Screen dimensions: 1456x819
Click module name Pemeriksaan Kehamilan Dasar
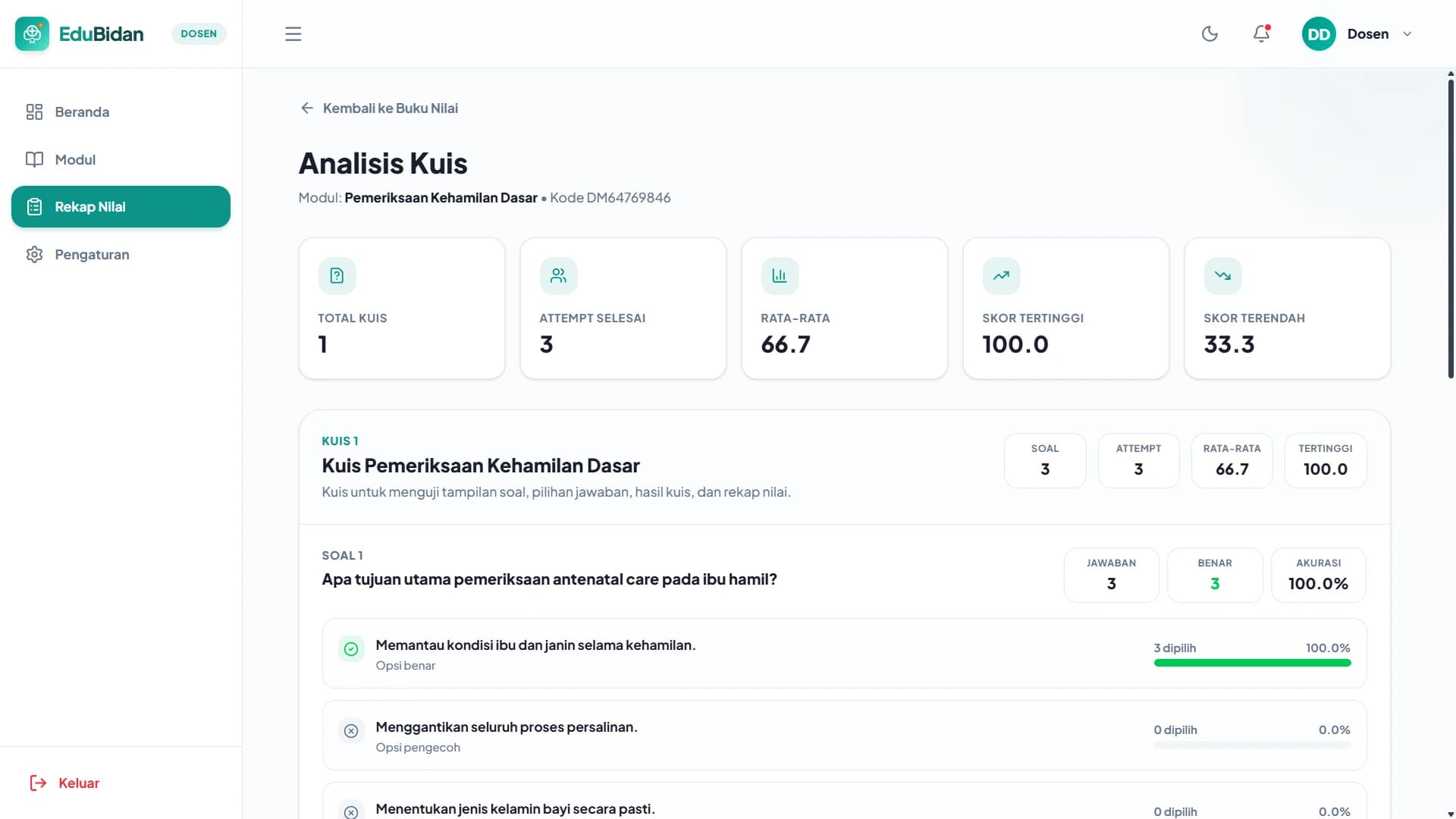click(441, 198)
